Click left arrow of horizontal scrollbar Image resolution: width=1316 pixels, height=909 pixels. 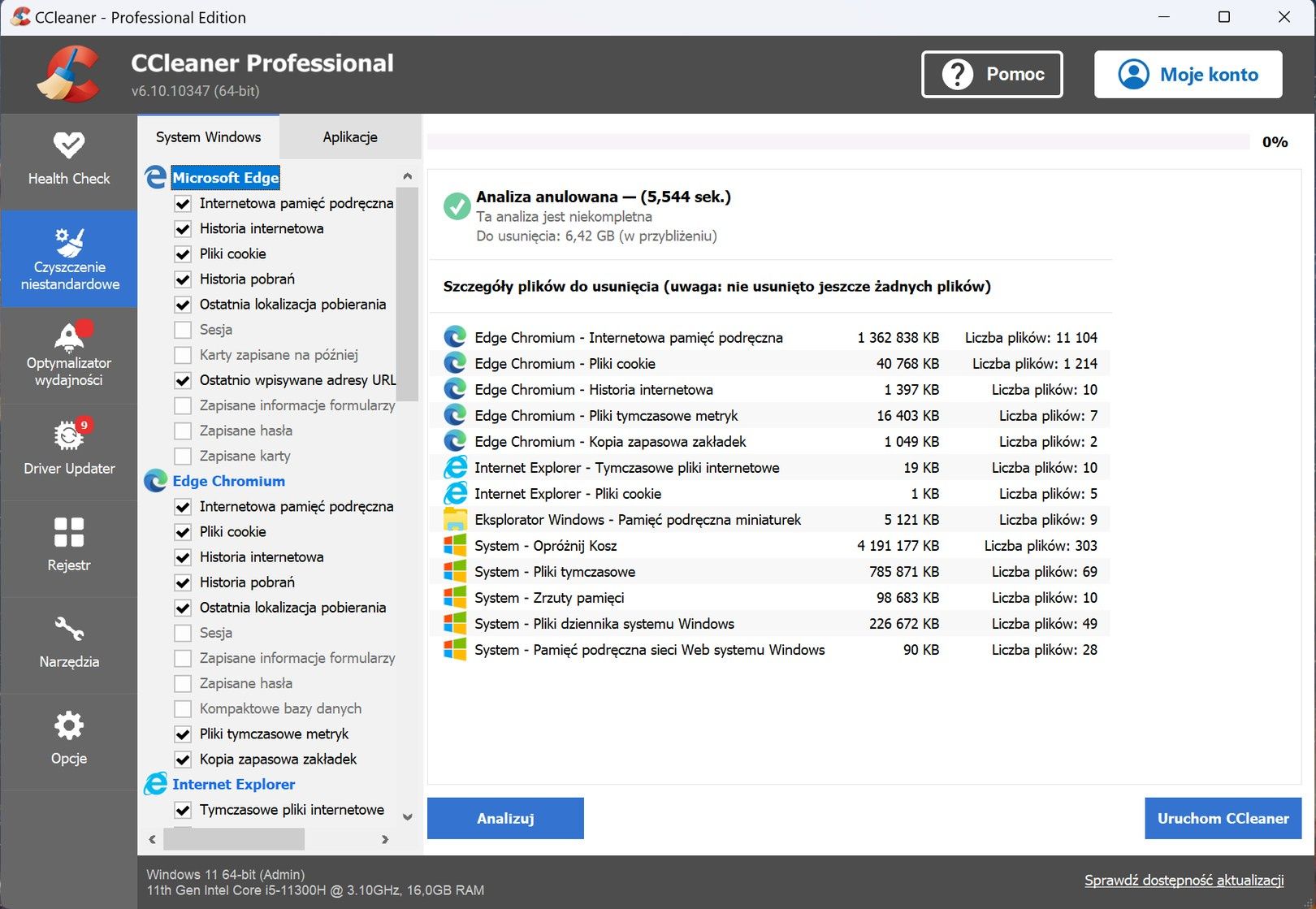point(153,839)
